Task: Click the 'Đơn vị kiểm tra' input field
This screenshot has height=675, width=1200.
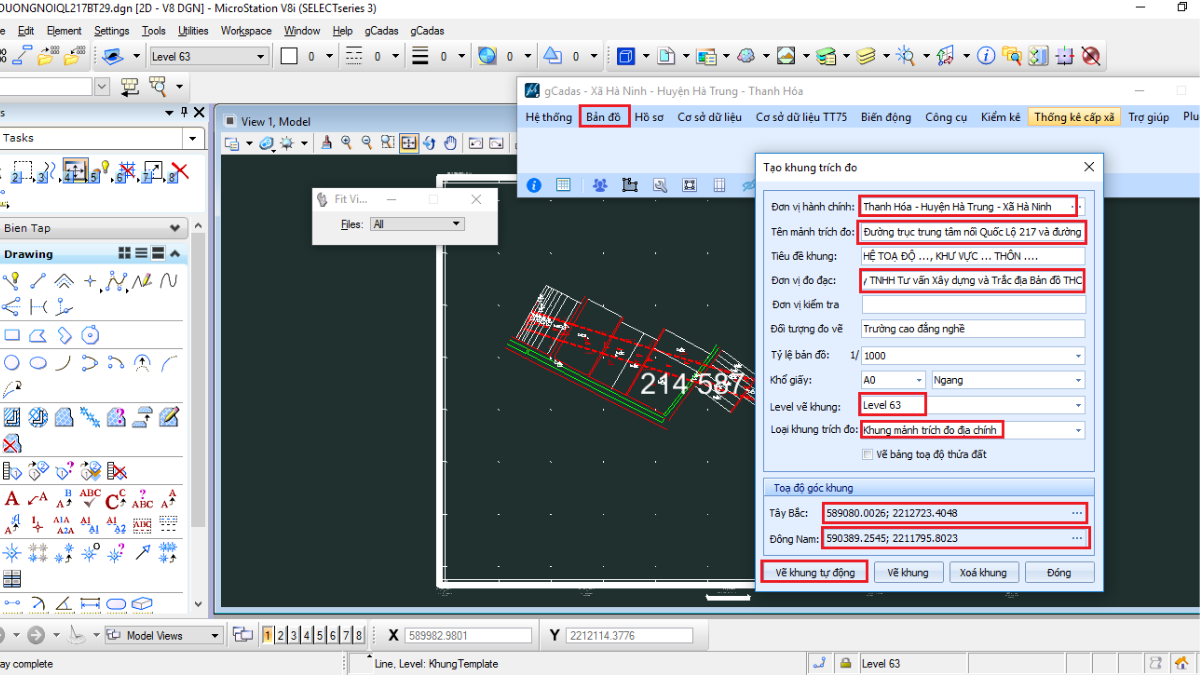Action: pyautogui.click(x=973, y=304)
